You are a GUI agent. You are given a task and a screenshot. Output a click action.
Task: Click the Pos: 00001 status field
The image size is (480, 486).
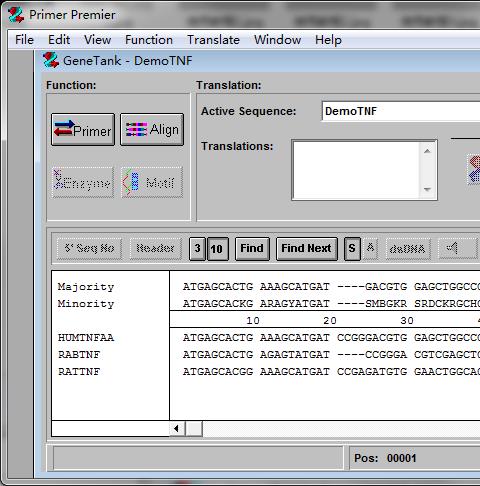tap(385, 458)
